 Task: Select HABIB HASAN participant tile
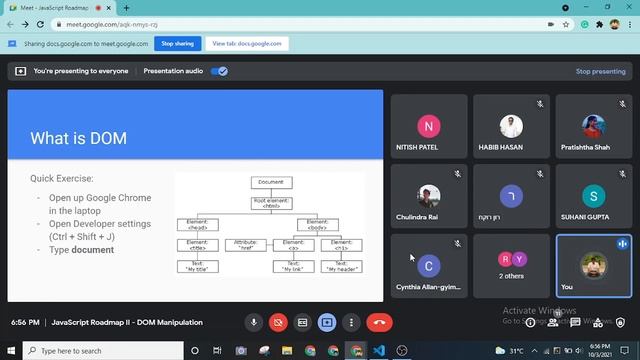[x=511, y=126]
